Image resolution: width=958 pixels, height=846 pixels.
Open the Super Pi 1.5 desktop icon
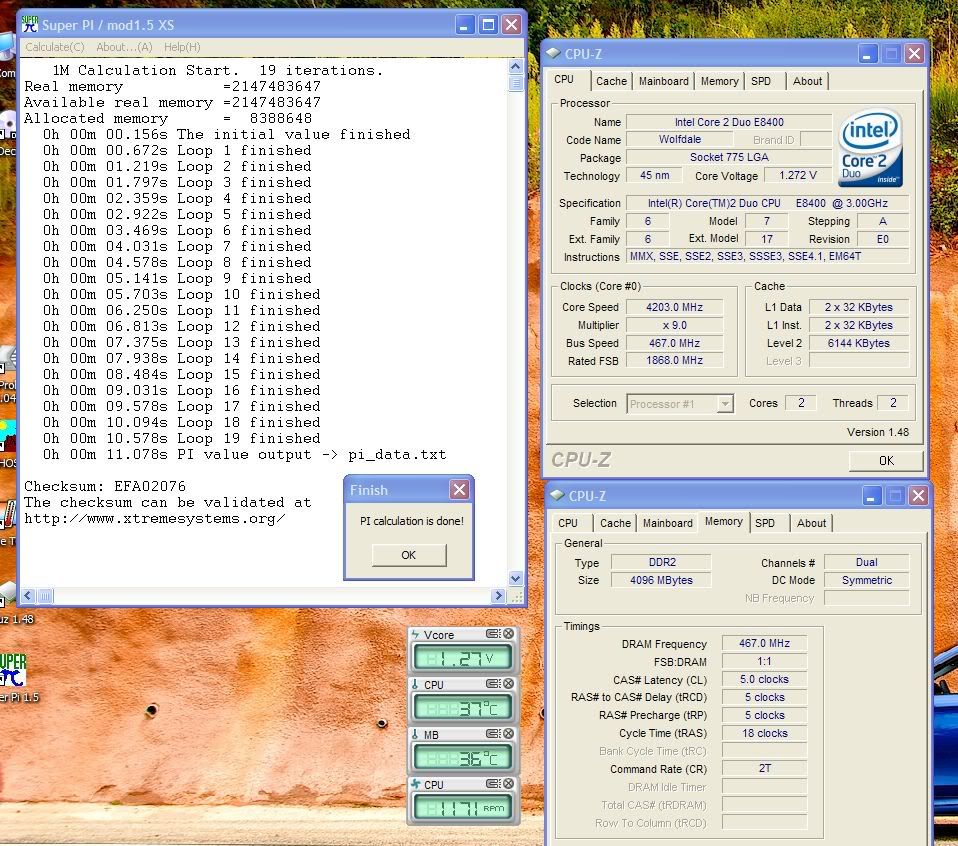13,677
